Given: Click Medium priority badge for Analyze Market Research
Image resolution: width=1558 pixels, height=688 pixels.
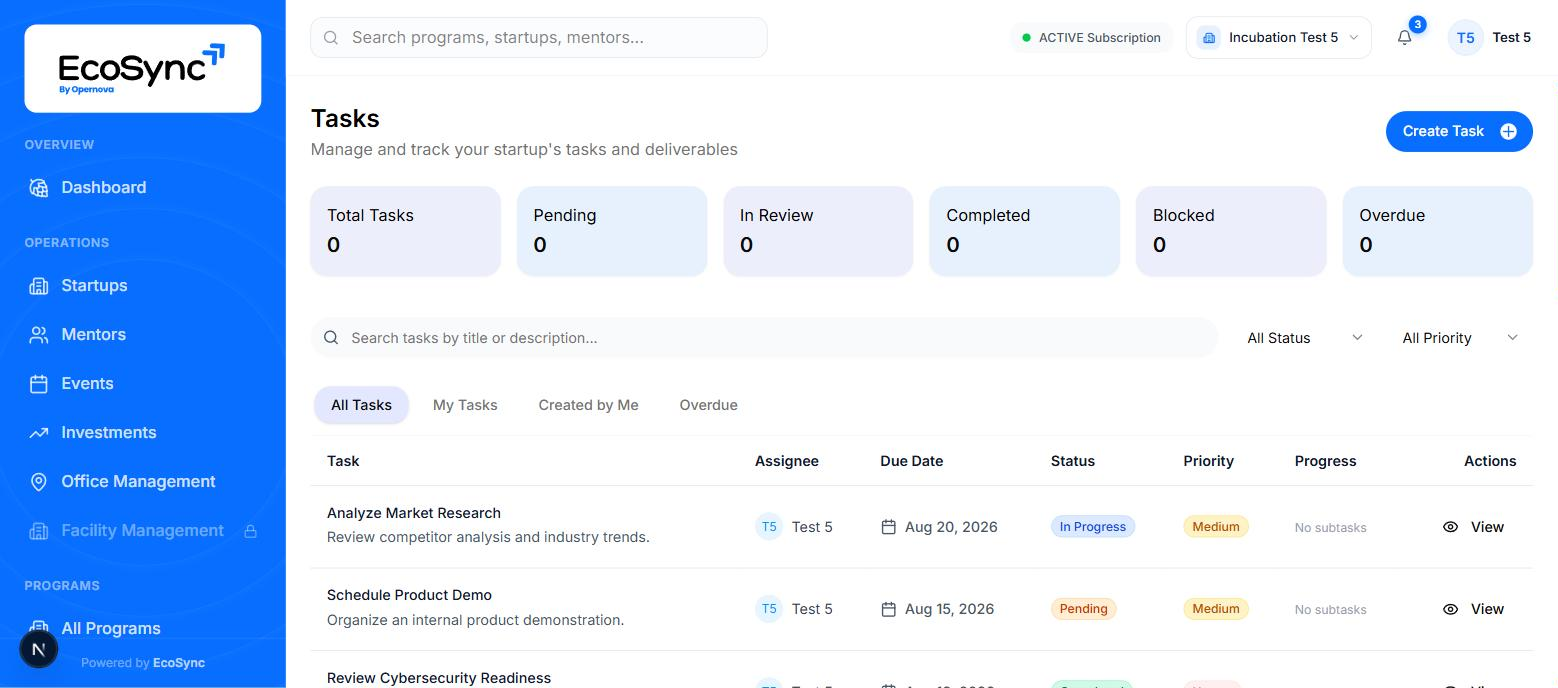Looking at the screenshot, I should point(1216,527).
